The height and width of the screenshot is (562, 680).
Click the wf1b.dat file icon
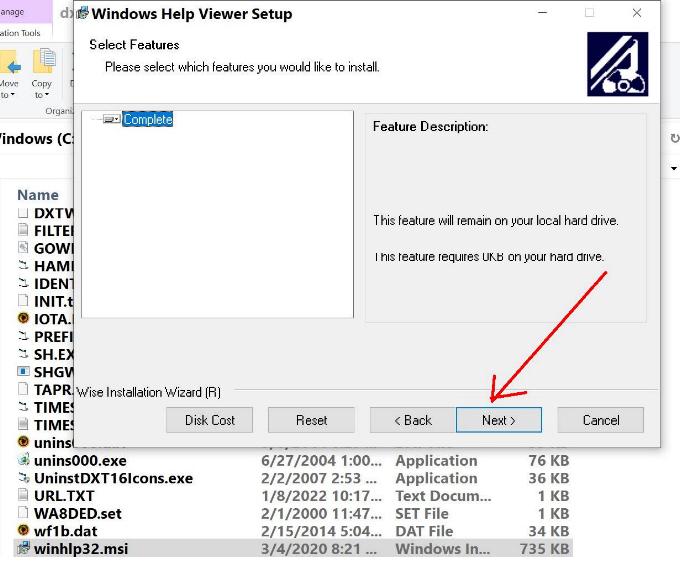(x=23, y=530)
